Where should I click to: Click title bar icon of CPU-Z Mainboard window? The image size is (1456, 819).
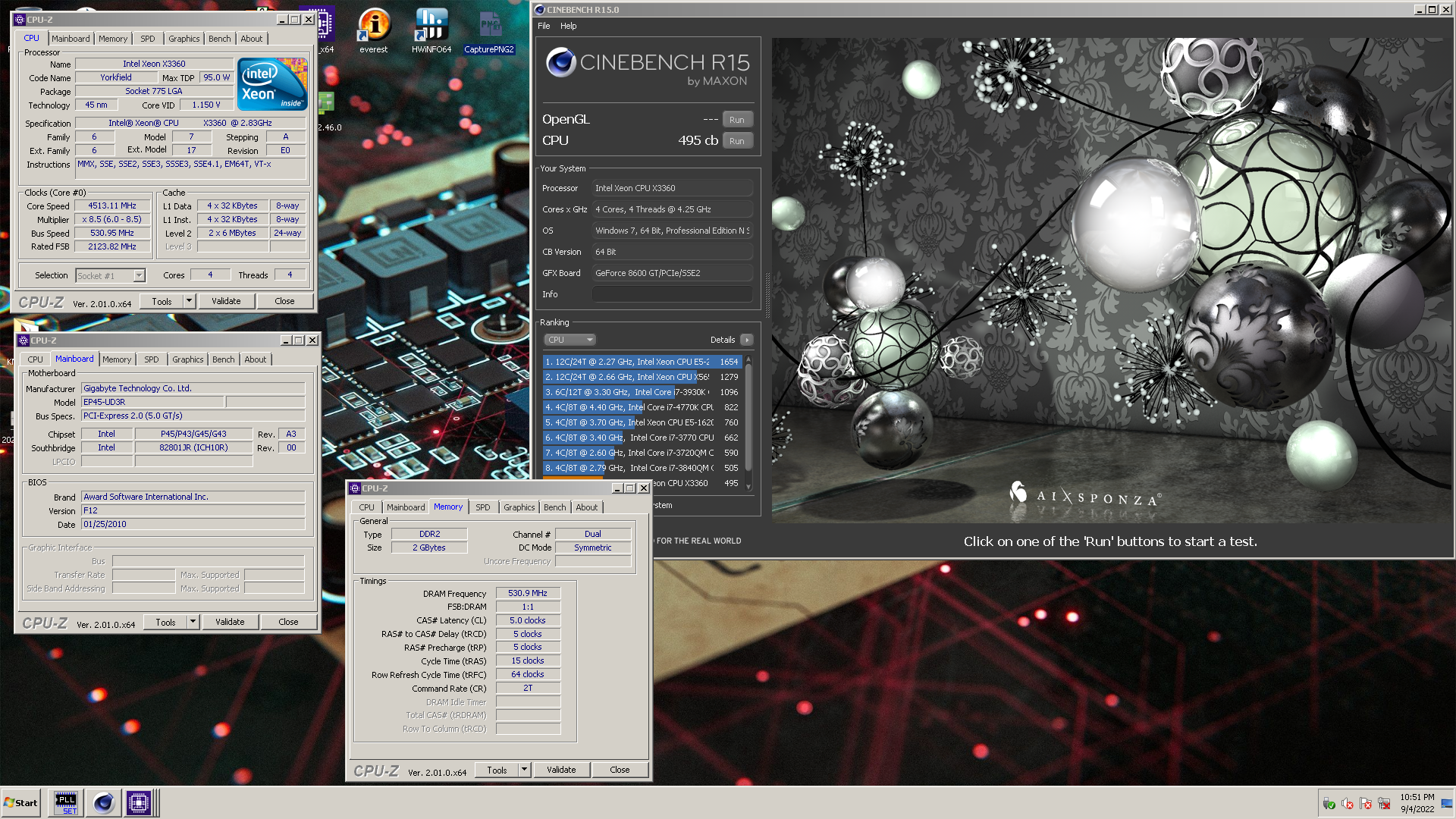pyautogui.click(x=23, y=340)
